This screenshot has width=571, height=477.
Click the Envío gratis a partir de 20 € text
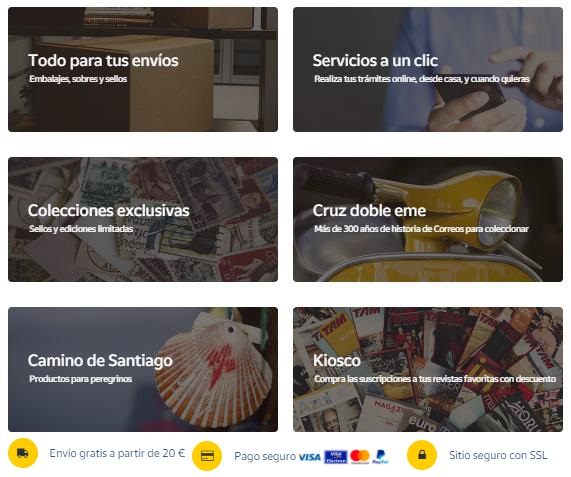(x=117, y=453)
